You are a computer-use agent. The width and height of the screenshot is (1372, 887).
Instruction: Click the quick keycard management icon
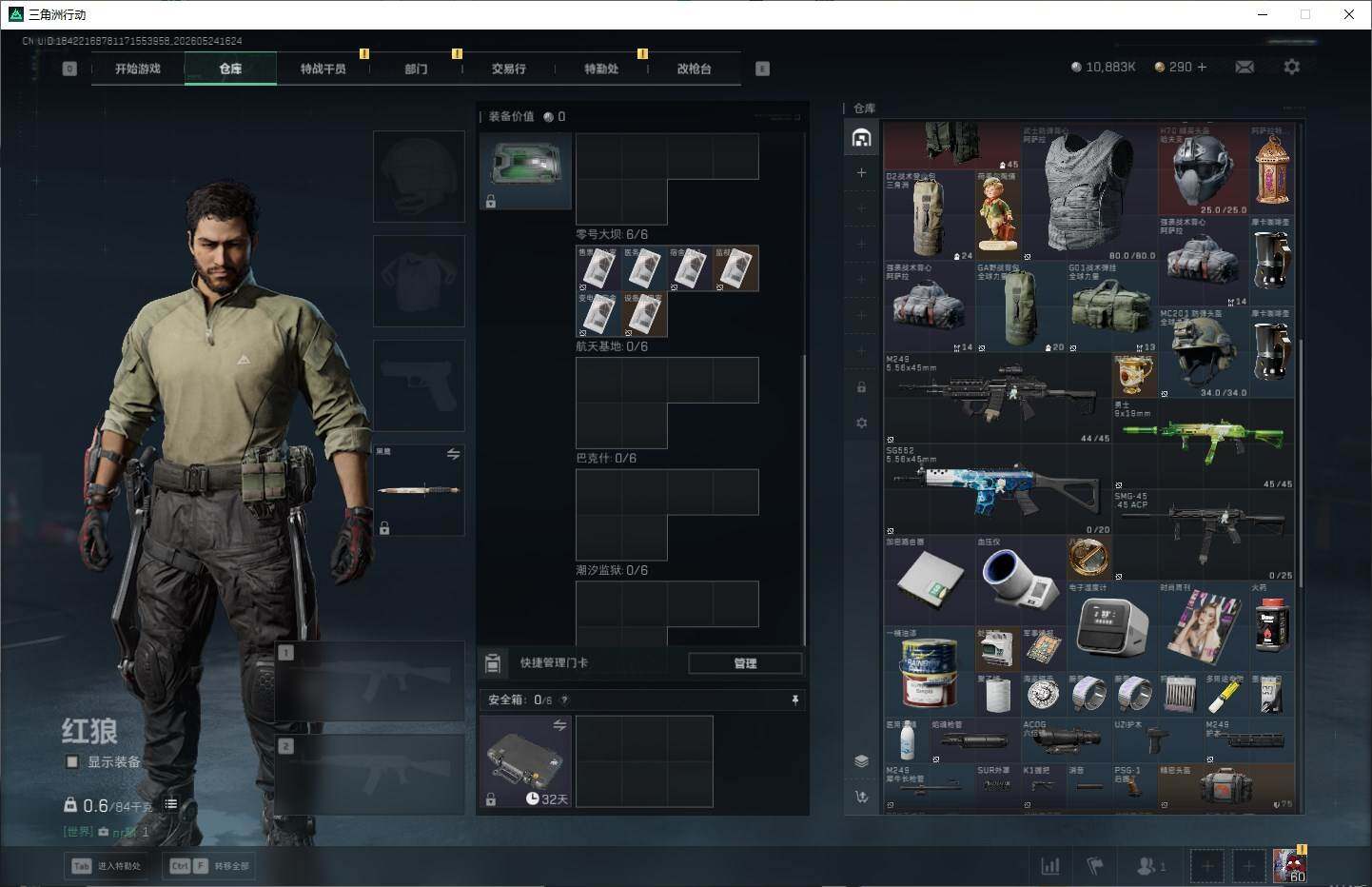(493, 662)
